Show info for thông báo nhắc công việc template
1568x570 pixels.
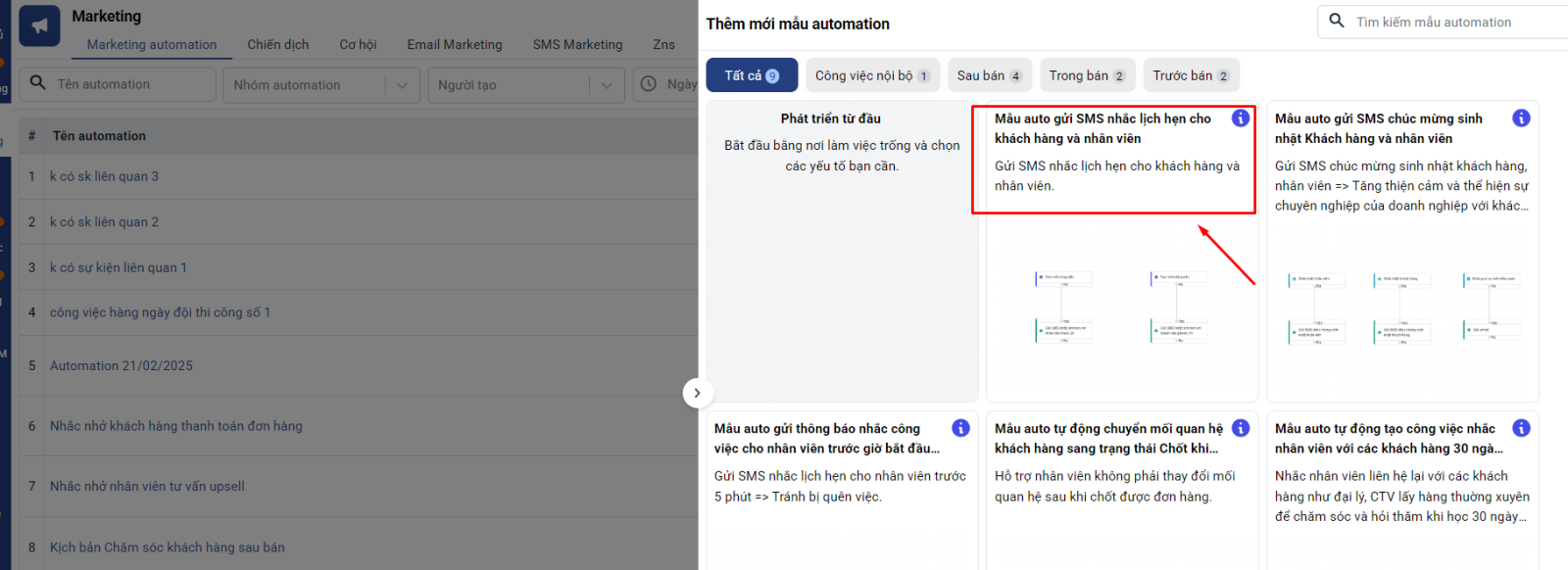960,428
